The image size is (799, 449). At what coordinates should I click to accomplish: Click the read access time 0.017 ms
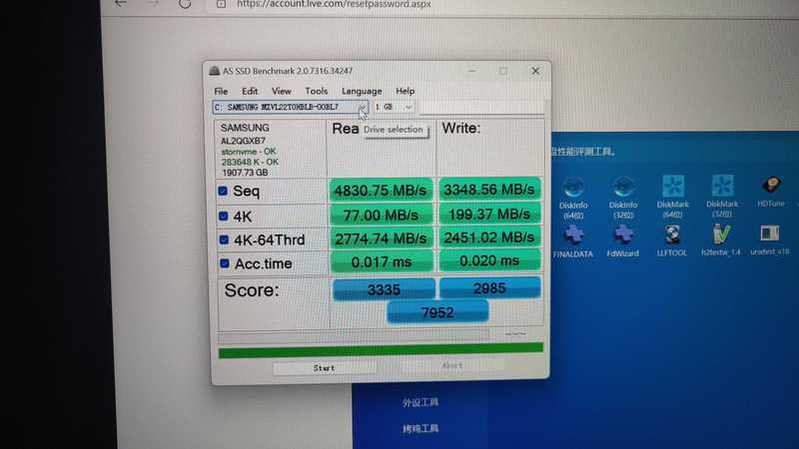(381, 262)
